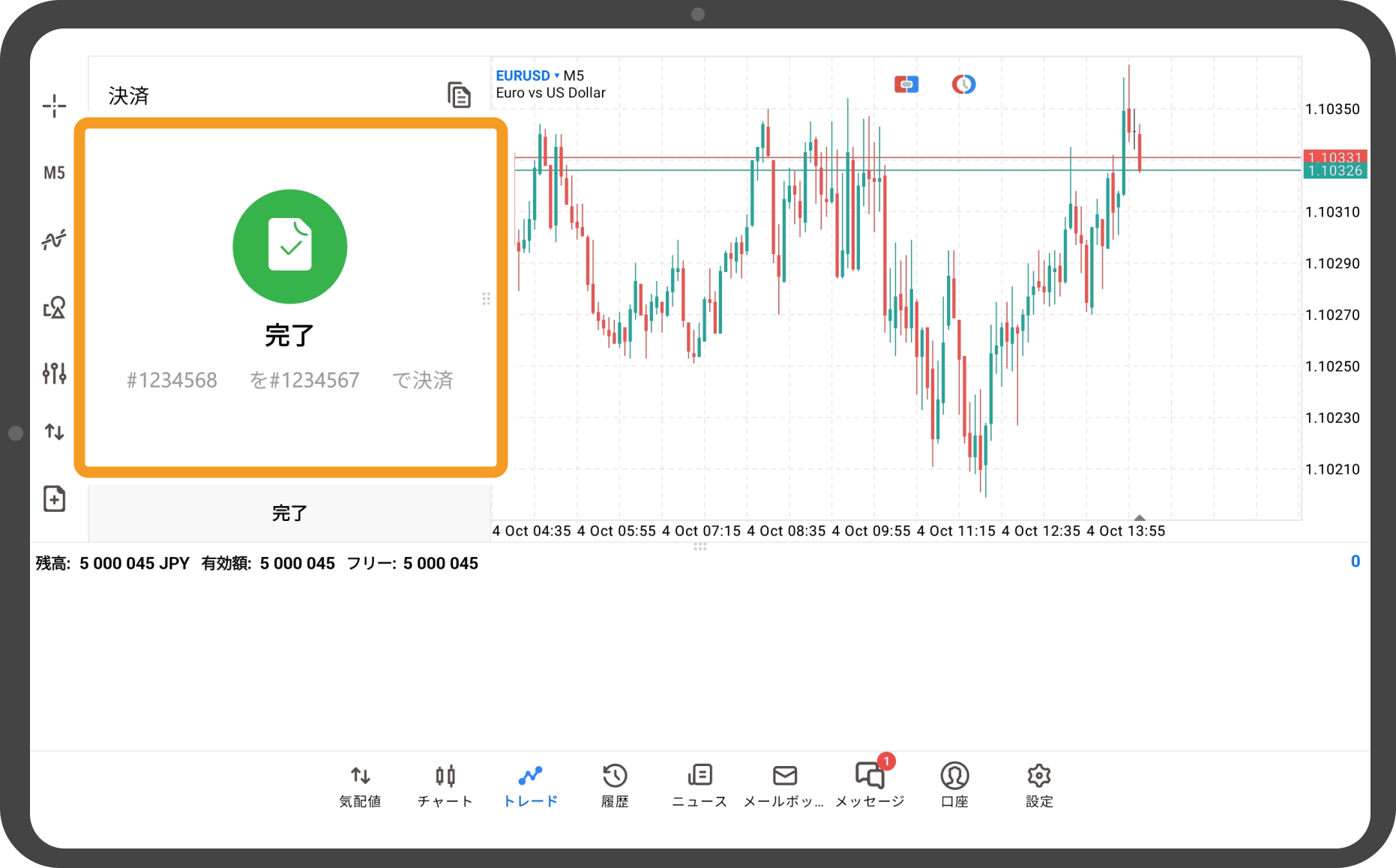
Task: Click the bold 完了 status heading
Action: pyautogui.click(x=289, y=335)
